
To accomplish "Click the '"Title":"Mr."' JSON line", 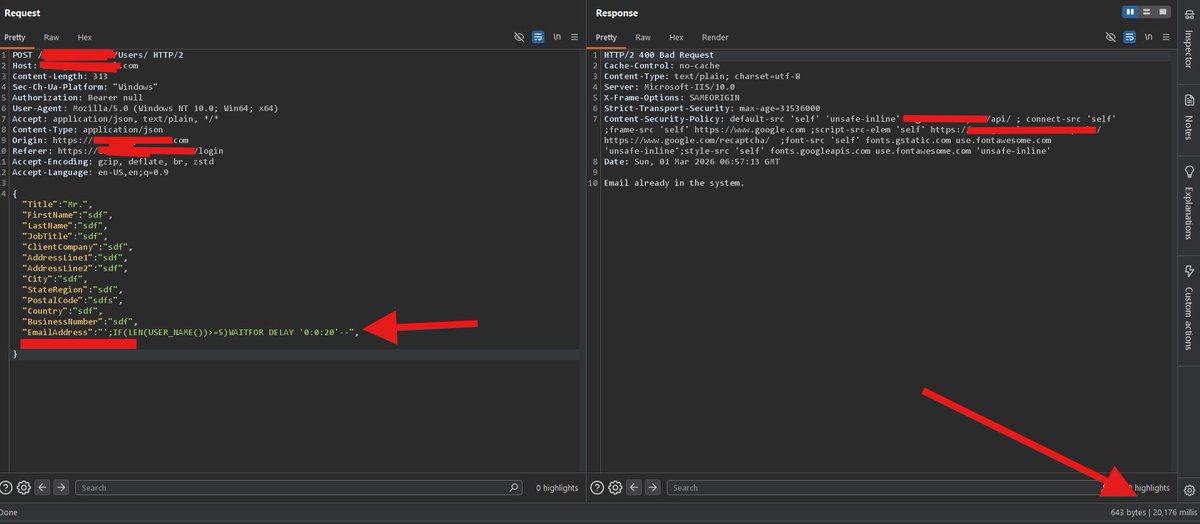I will 56,204.
